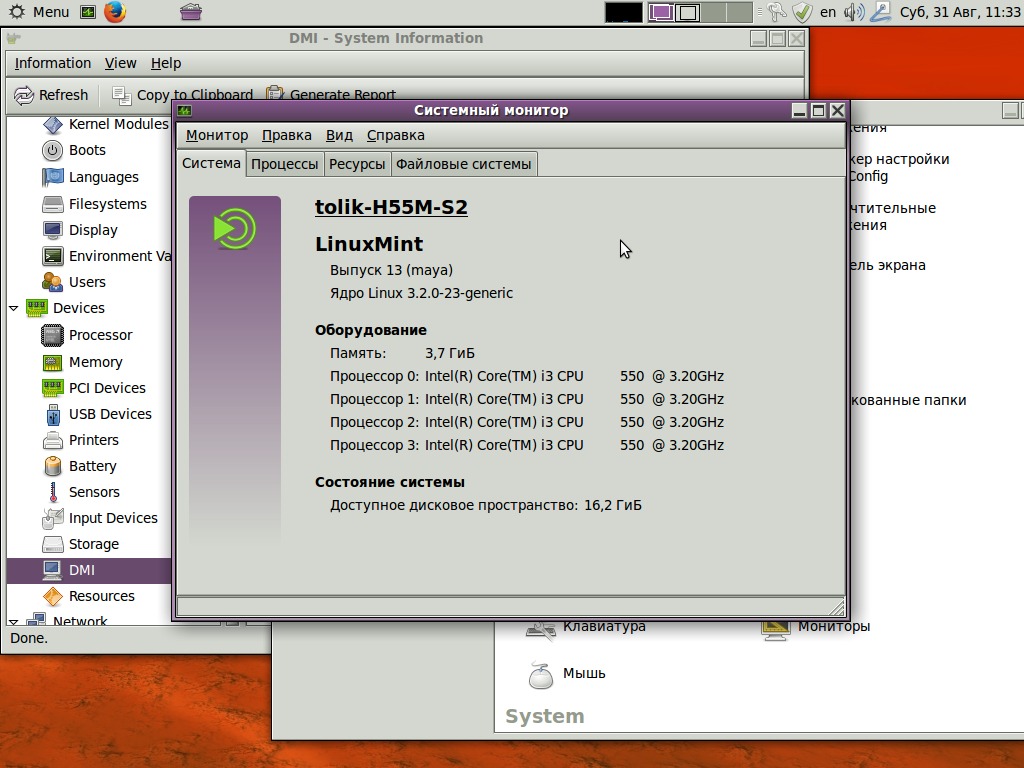
Task: Open the Environment Variables terminal icon
Action: [52, 256]
